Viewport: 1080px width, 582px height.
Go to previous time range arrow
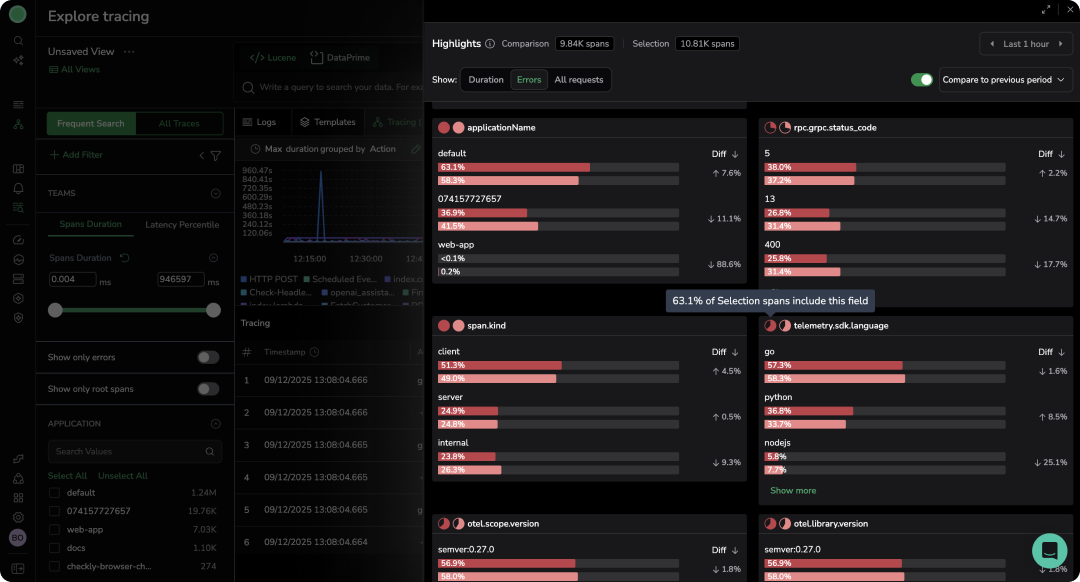992,44
